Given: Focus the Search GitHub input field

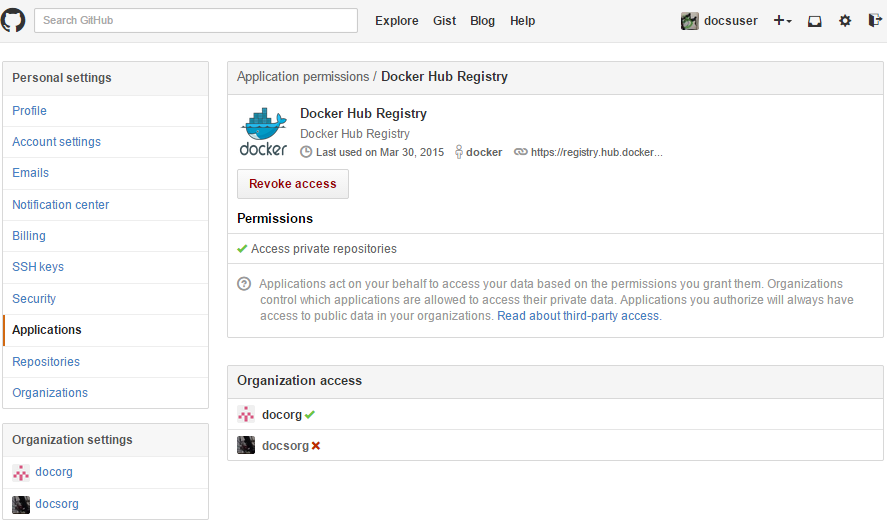Looking at the screenshot, I should coord(196,21).
